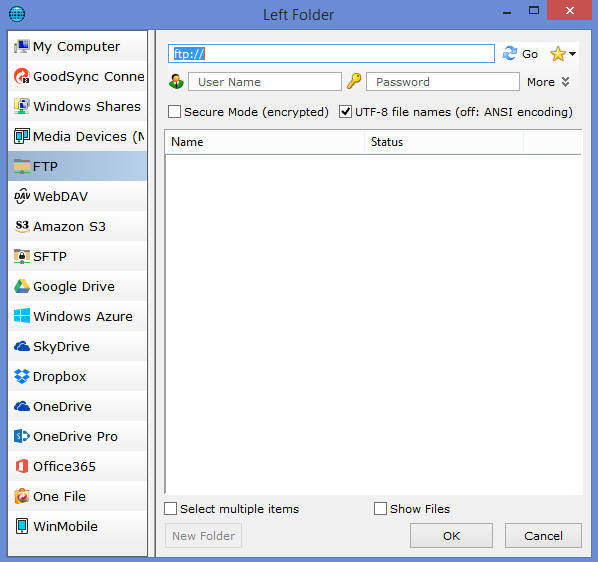The width and height of the screenshot is (598, 562).
Task: Select the My Computer icon in sidebar
Action: click(22, 47)
